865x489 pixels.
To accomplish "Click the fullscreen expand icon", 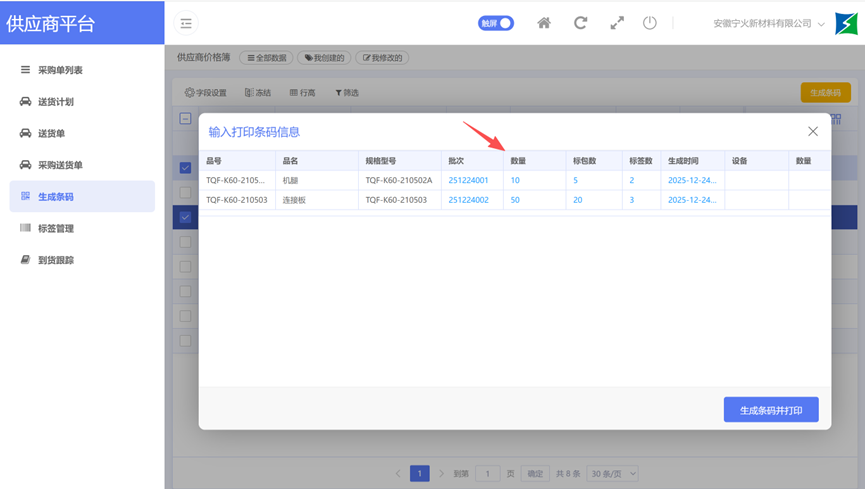I will [x=617, y=23].
